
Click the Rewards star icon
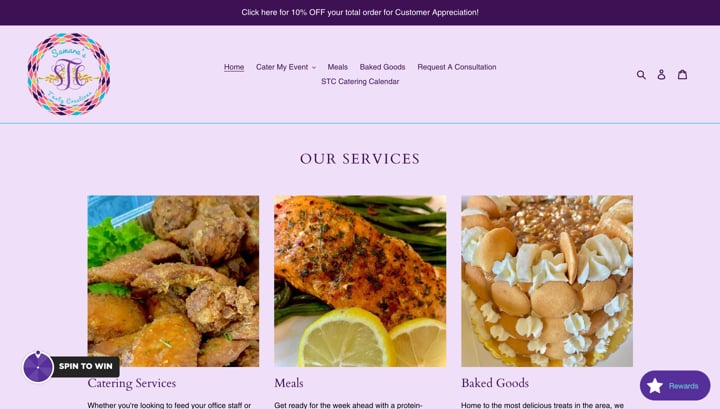[655, 386]
